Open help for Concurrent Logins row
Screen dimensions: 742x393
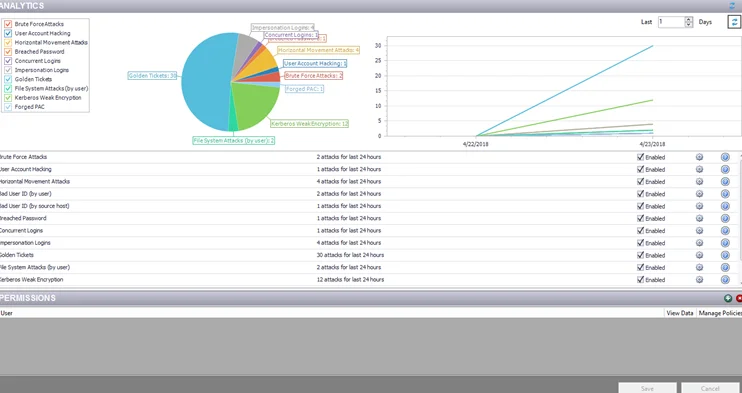tap(725, 231)
